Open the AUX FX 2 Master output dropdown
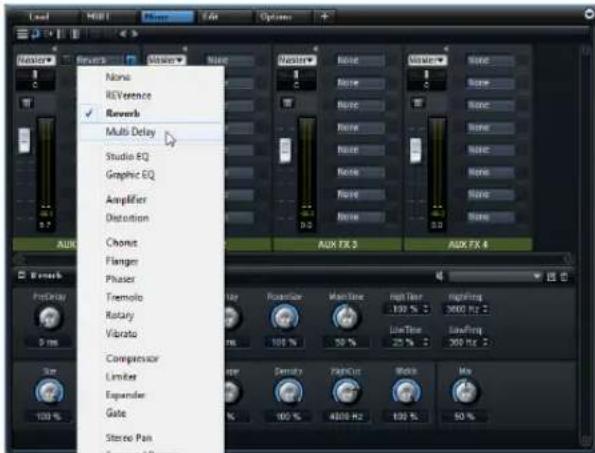595x453 pixels. (166, 60)
